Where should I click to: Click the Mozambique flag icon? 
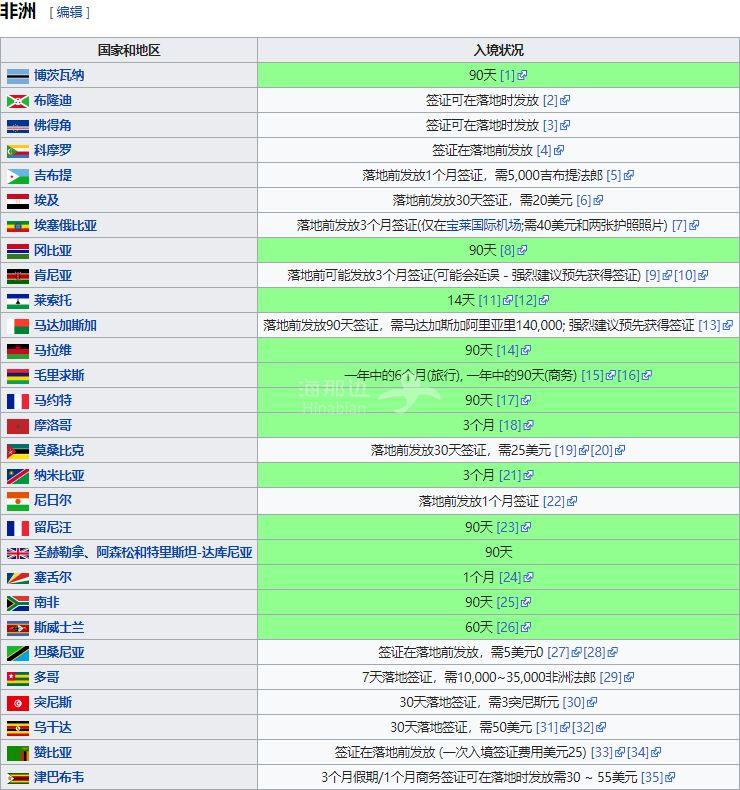(17, 451)
